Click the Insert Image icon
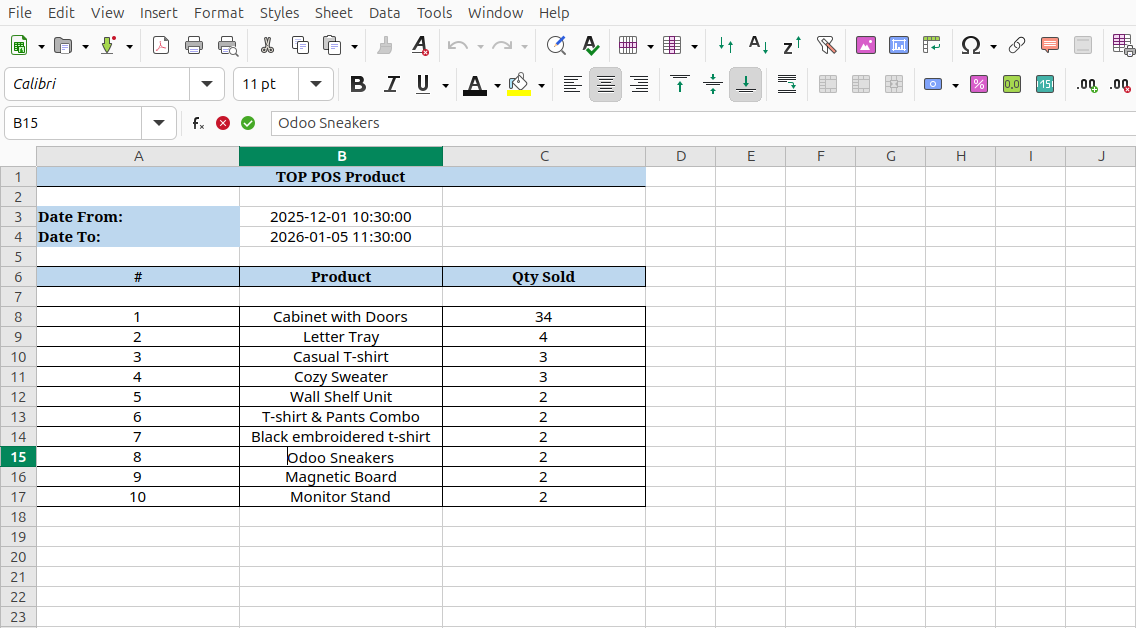1136x628 pixels. pyautogui.click(x=865, y=46)
